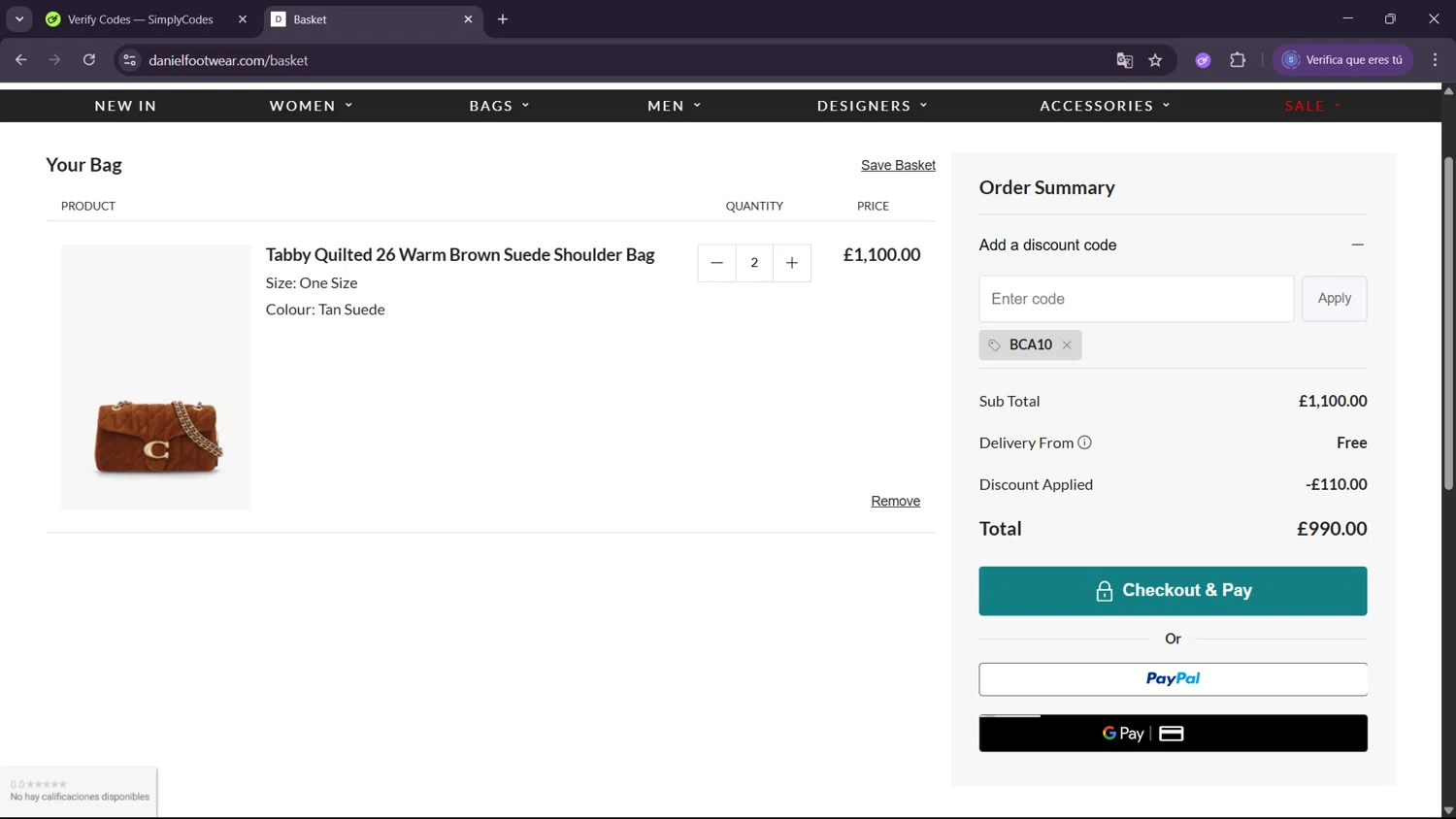The image size is (1456, 819).
Task: Click the -£110.00 discount applied value
Action: [x=1336, y=484]
